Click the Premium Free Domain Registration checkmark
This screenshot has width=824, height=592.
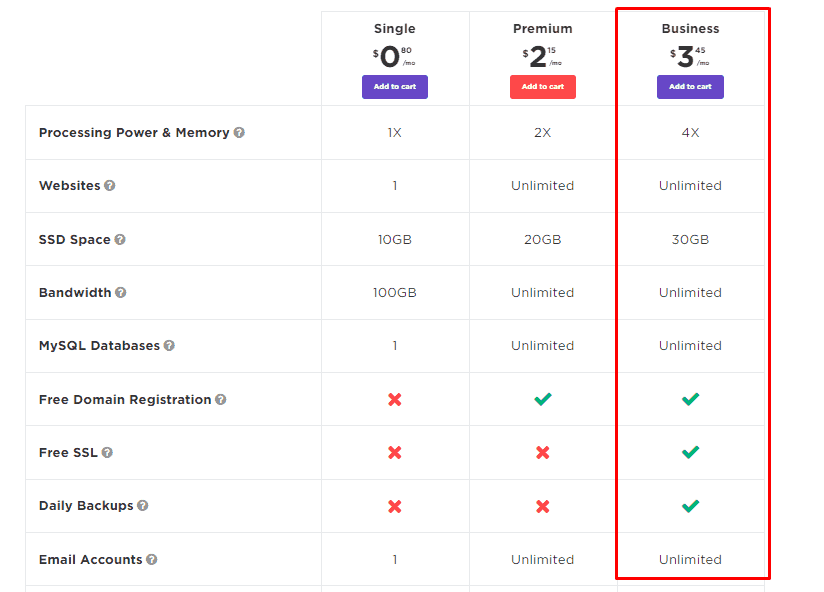click(x=543, y=399)
